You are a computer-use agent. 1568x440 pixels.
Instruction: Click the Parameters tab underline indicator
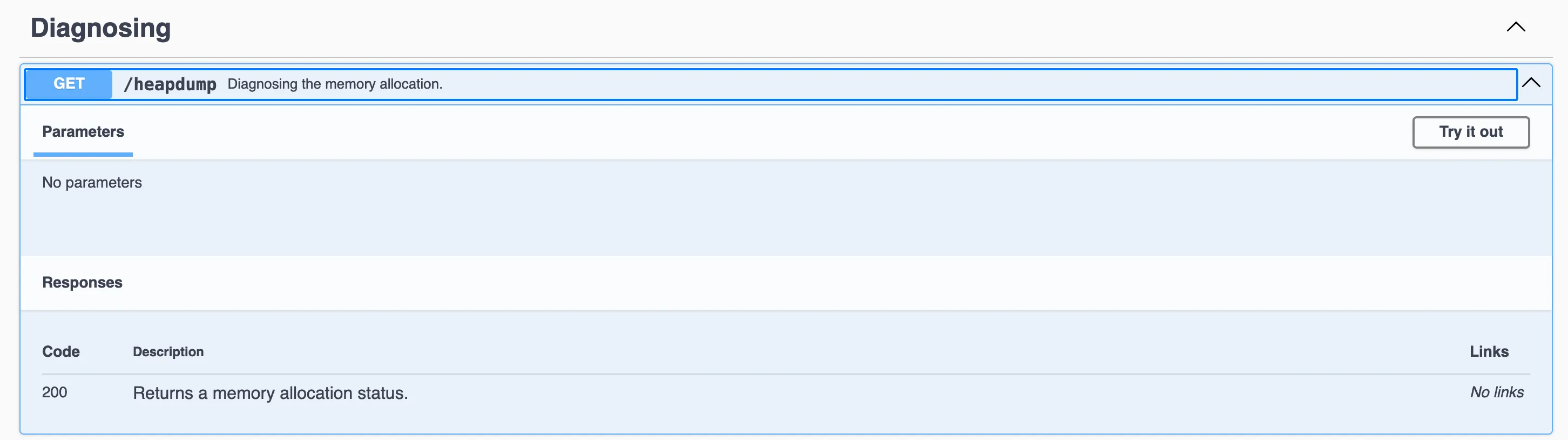(83, 153)
